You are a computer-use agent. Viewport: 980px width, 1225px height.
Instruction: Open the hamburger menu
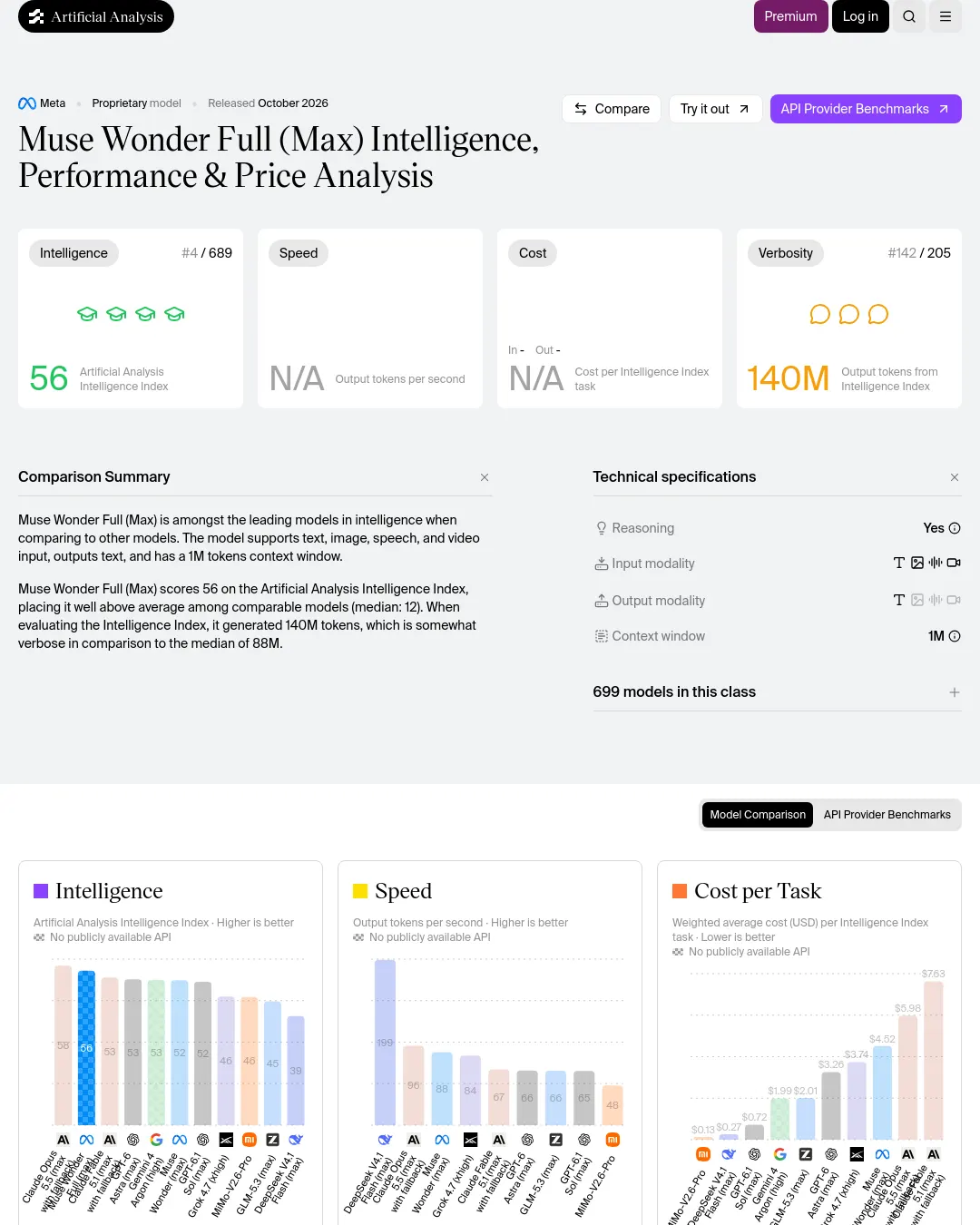946,16
